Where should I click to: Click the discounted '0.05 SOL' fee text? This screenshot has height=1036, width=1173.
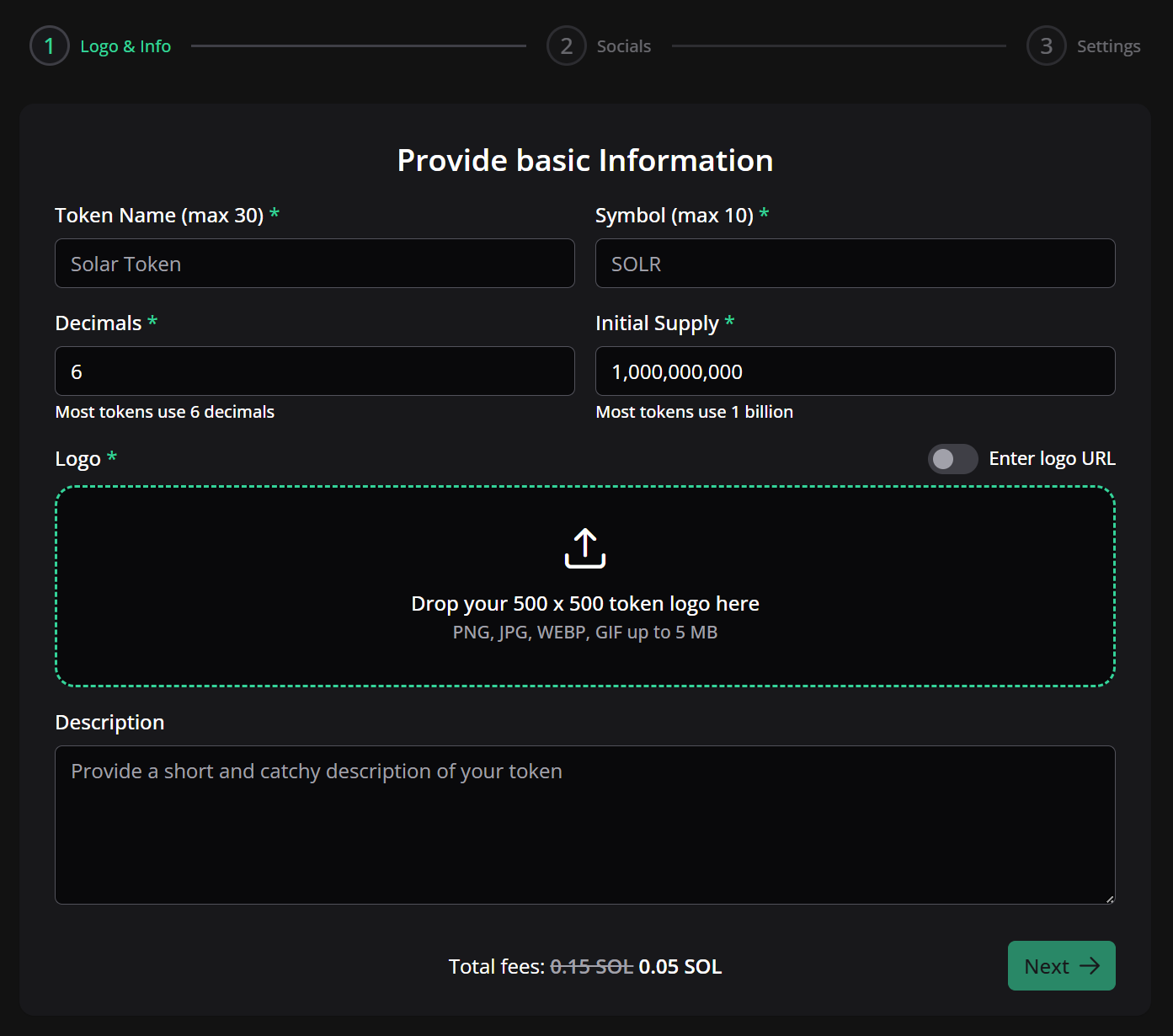click(x=680, y=967)
